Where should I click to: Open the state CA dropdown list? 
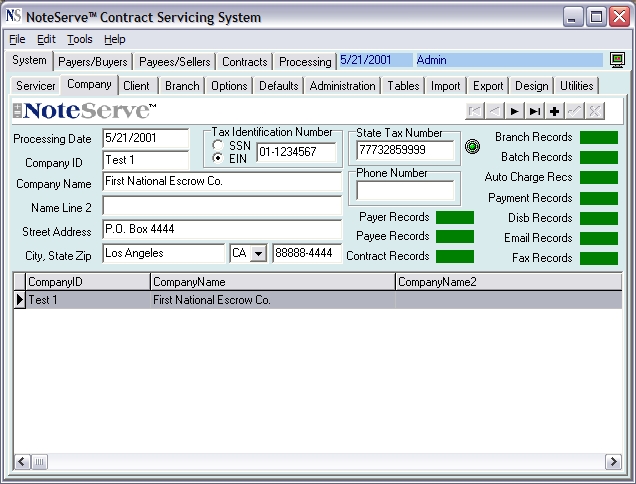click(258, 254)
